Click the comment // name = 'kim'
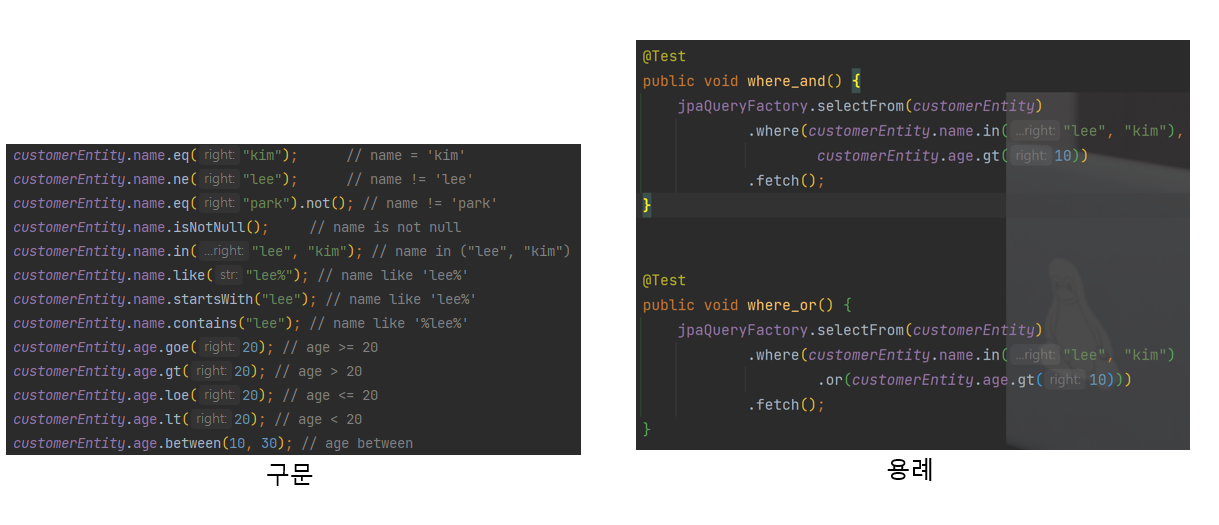The height and width of the screenshot is (525, 1219). [x=405, y=155]
